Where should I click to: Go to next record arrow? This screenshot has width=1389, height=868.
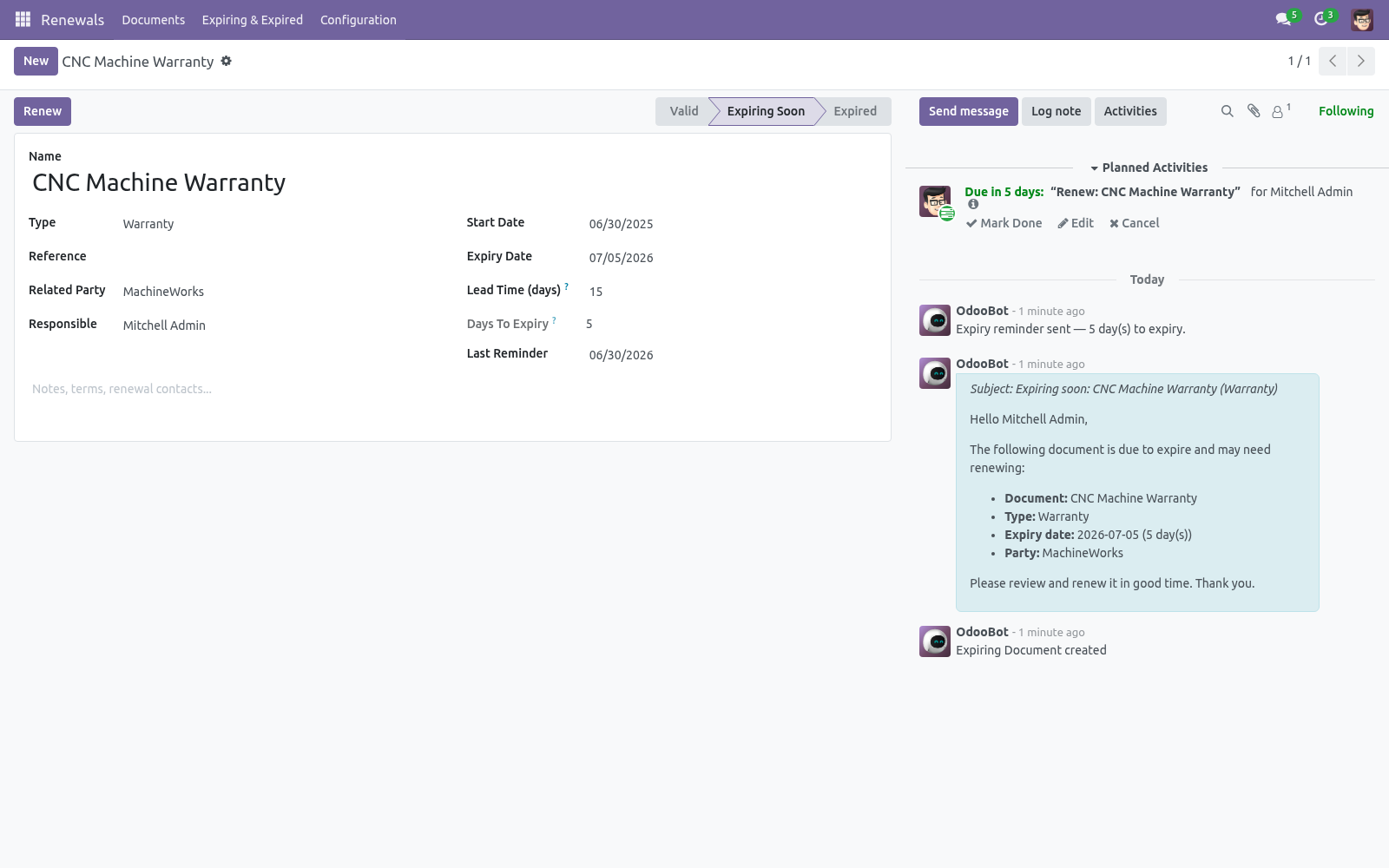tap(1360, 61)
